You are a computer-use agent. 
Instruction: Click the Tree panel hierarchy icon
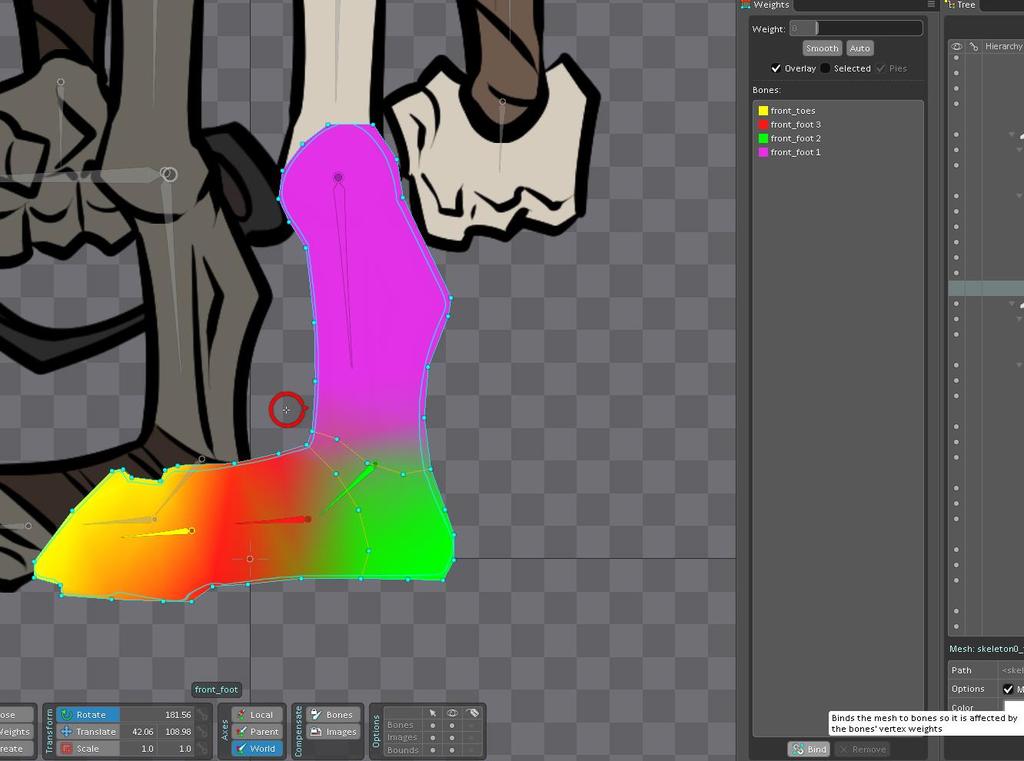(x=950, y=5)
